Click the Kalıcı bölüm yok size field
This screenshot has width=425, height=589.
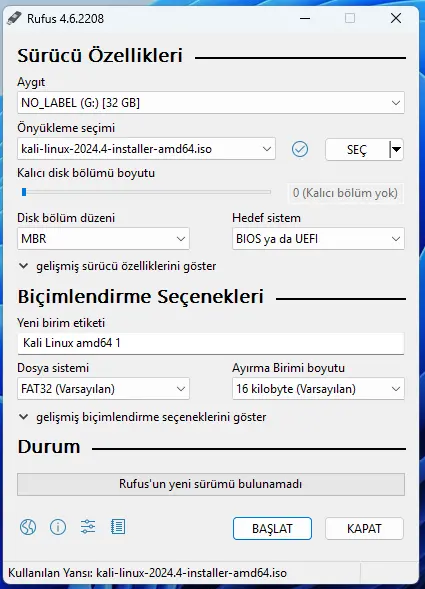[x=345, y=193]
